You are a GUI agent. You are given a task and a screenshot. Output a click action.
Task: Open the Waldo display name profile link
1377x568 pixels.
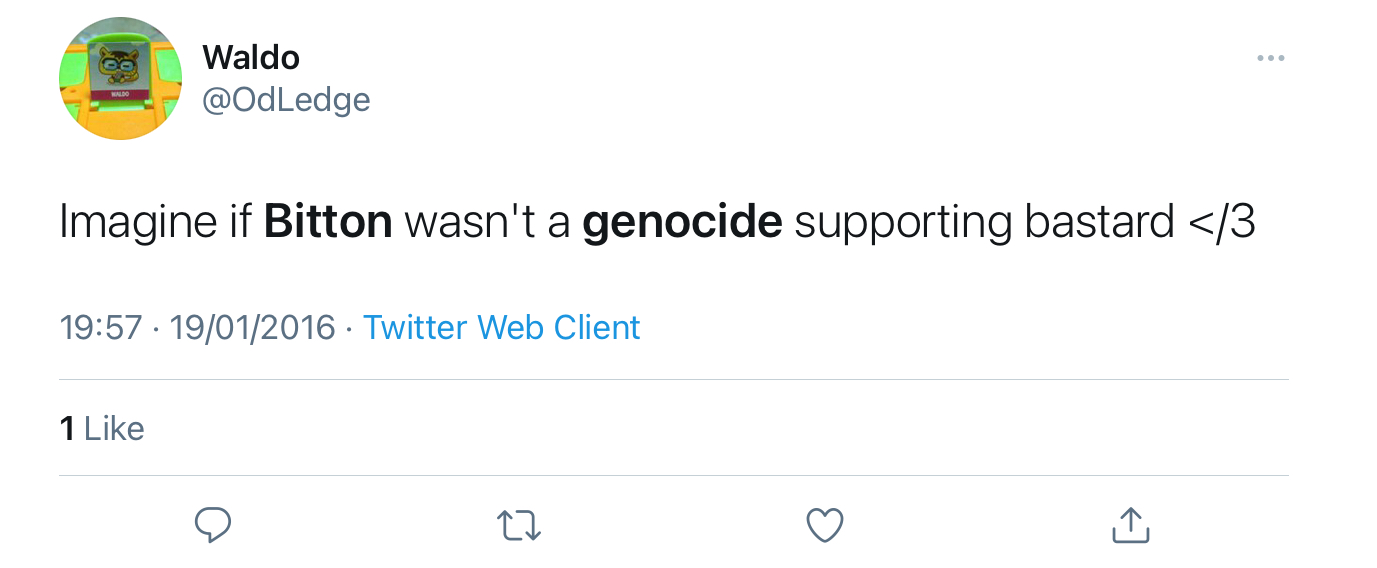[x=251, y=58]
